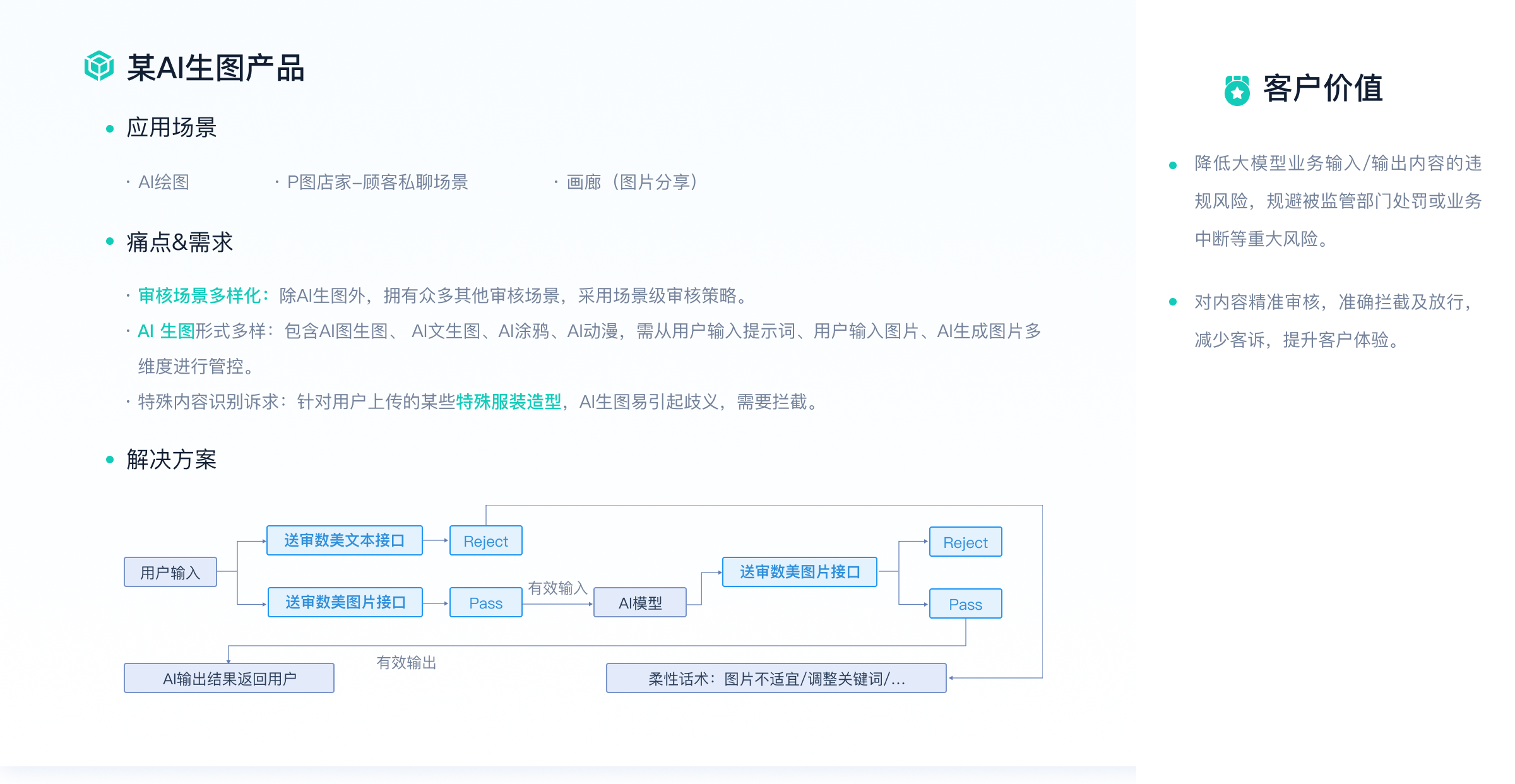Click the medal star icon beside 客户价值
Viewport: 1515px width, 784px height.
(x=1237, y=91)
